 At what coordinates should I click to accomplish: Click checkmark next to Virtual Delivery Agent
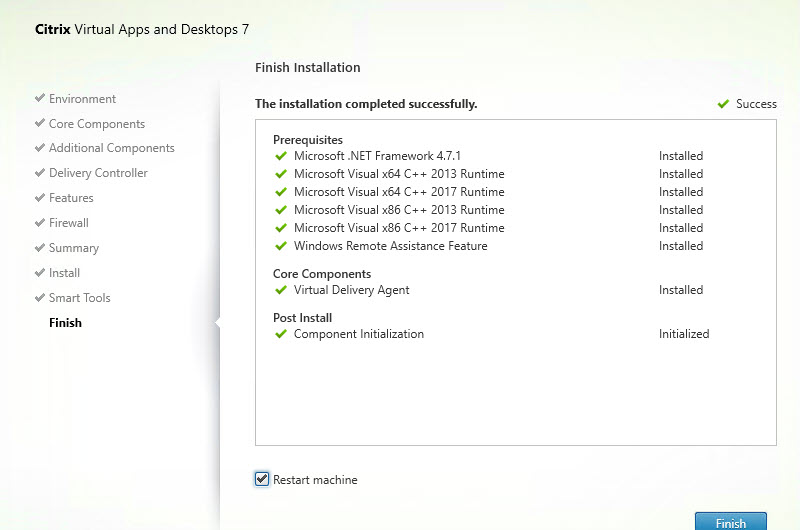coord(281,290)
